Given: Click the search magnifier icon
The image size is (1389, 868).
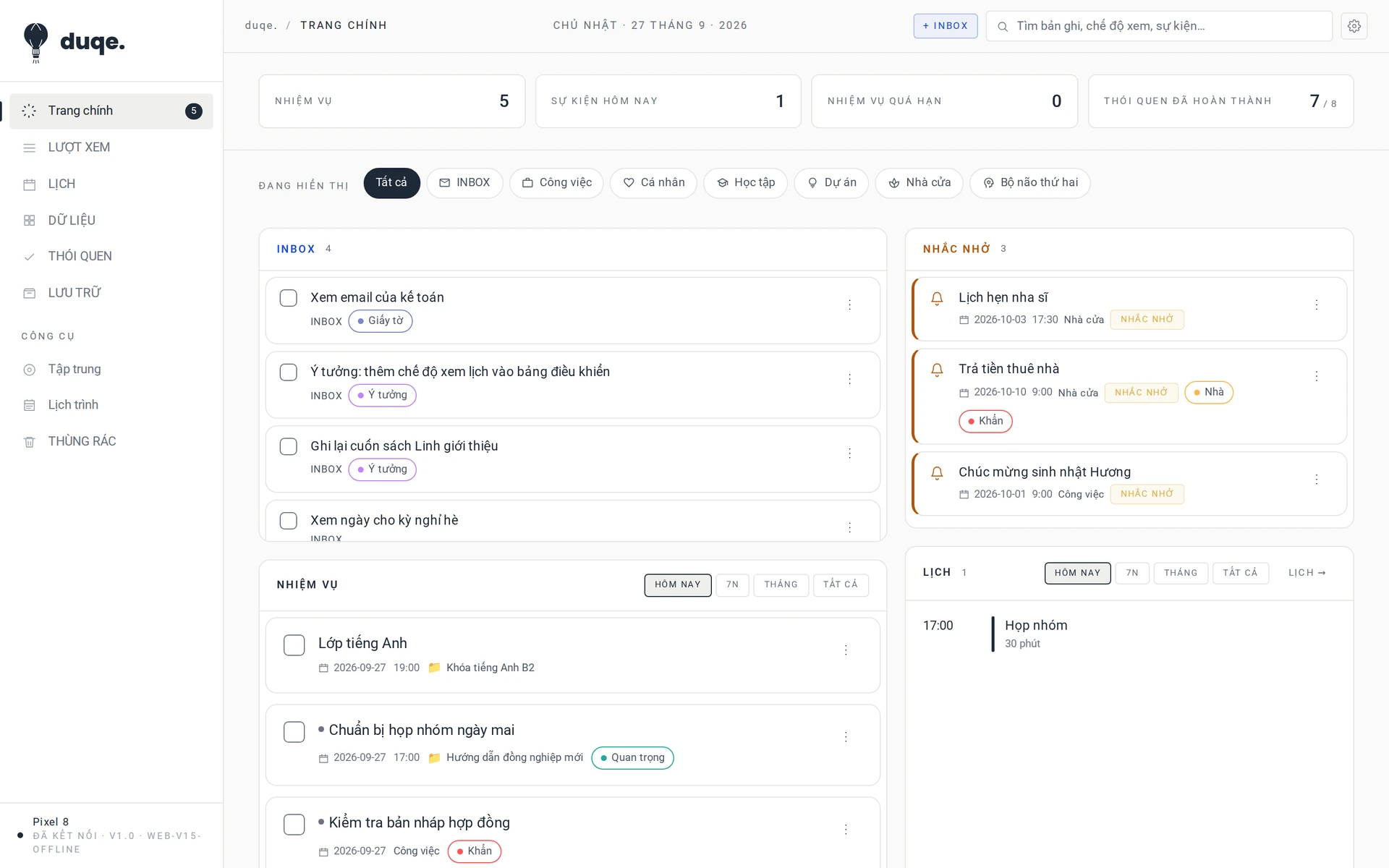Looking at the screenshot, I should tap(1003, 27).
